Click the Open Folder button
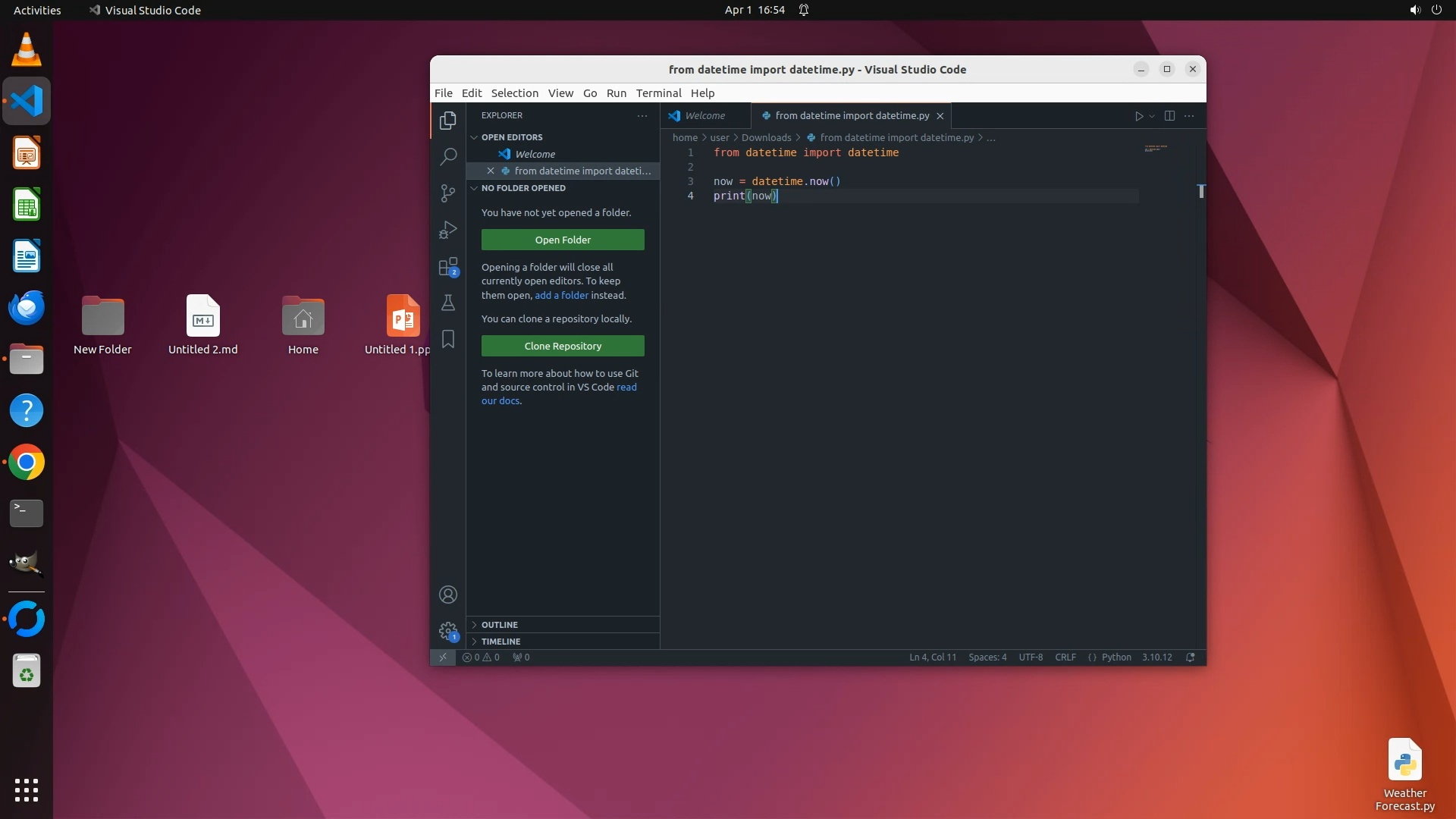 (x=563, y=240)
